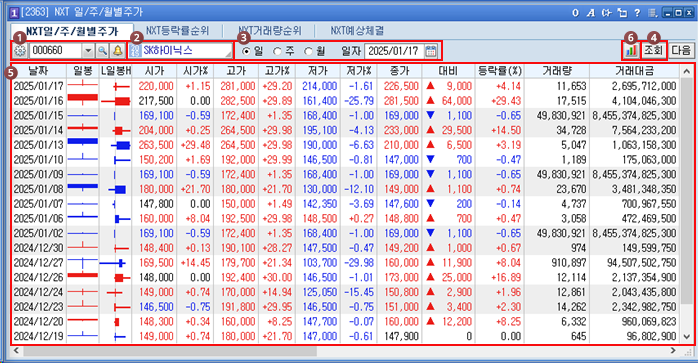This screenshot has width=698, height=363.
Task: Click the gear settings icon beside stock code
Action: click(20, 51)
